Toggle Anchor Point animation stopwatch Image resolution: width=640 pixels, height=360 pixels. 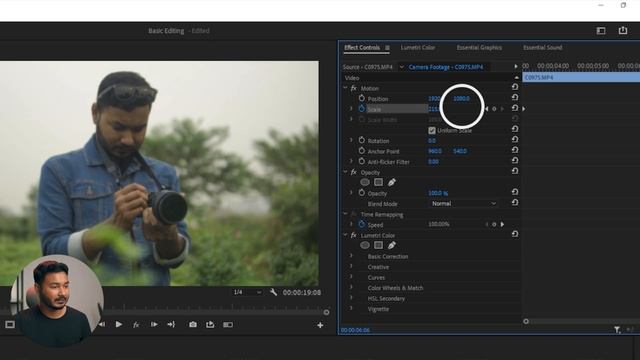362,151
